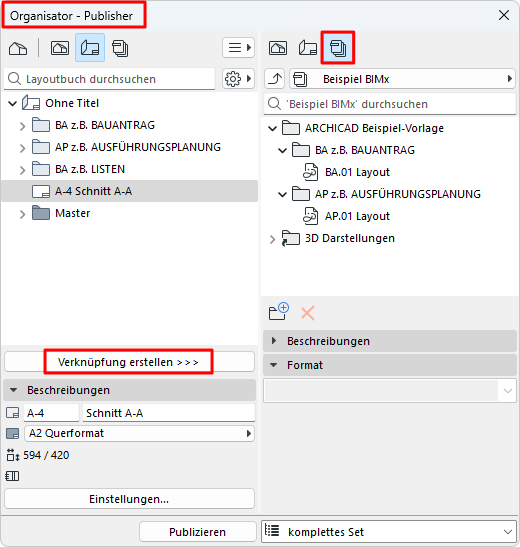Screen dimensions: 520x547
Task: Open the left pane options list menu
Action: 239,47
